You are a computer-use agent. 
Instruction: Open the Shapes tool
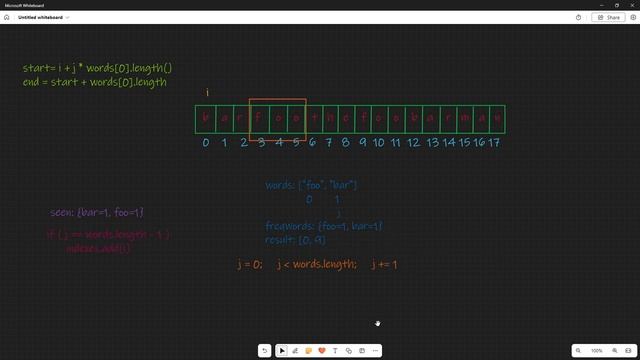tap(349, 351)
